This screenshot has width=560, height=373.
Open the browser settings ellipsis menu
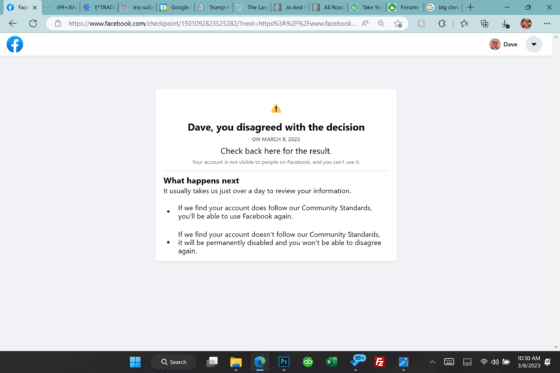[547, 24]
